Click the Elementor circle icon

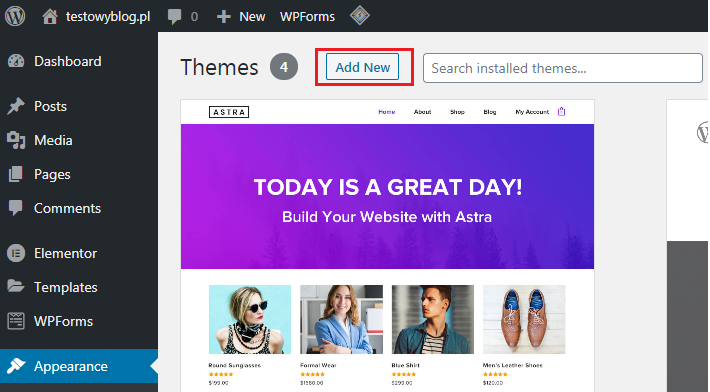16,253
